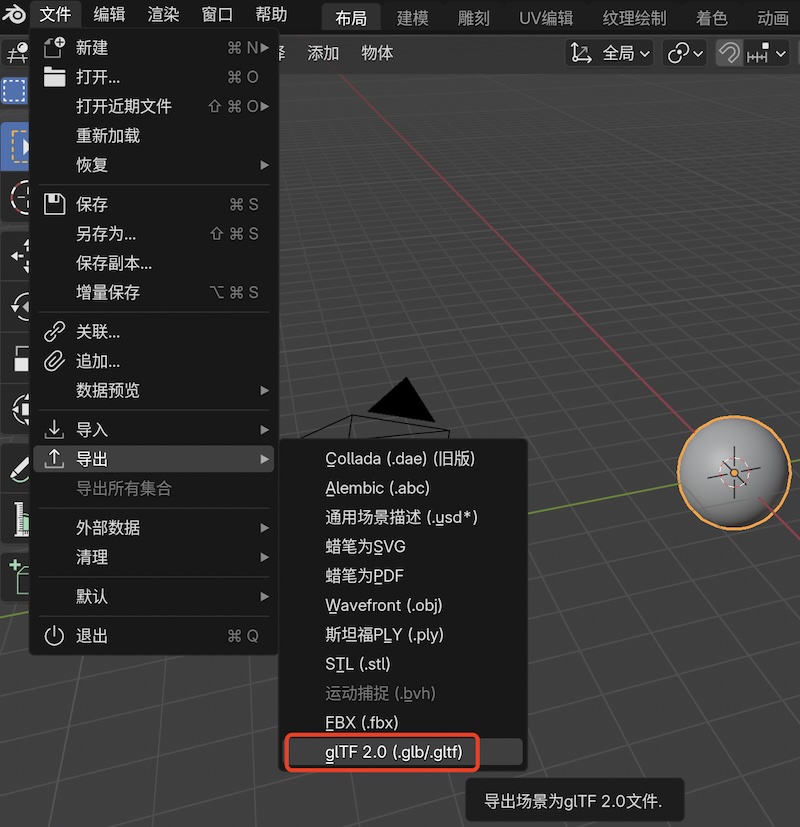Switch to the 着色 workspace tab

pyautogui.click(x=711, y=18)
